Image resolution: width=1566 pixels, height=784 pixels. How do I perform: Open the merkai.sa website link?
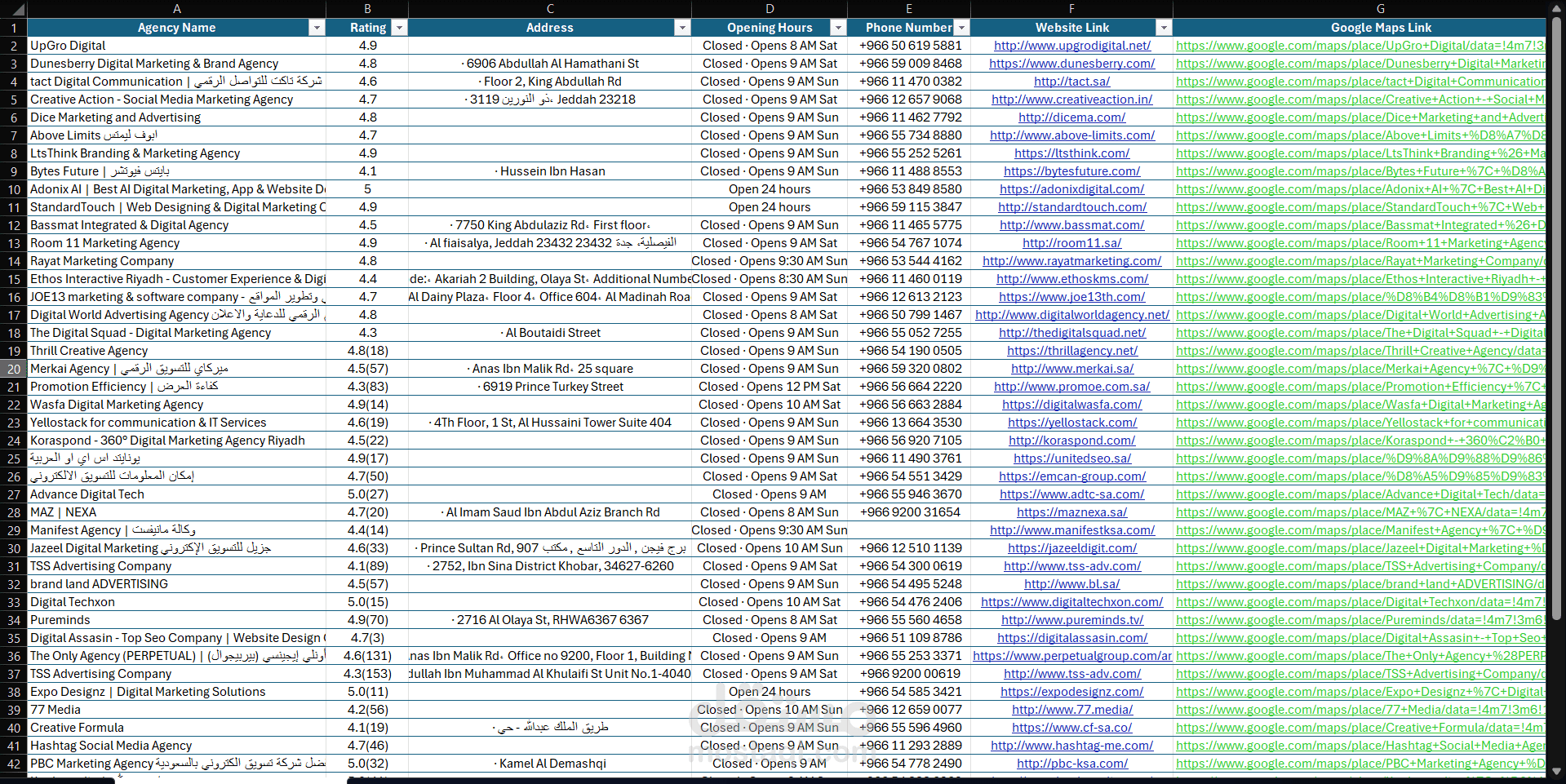pos(1072,369)
